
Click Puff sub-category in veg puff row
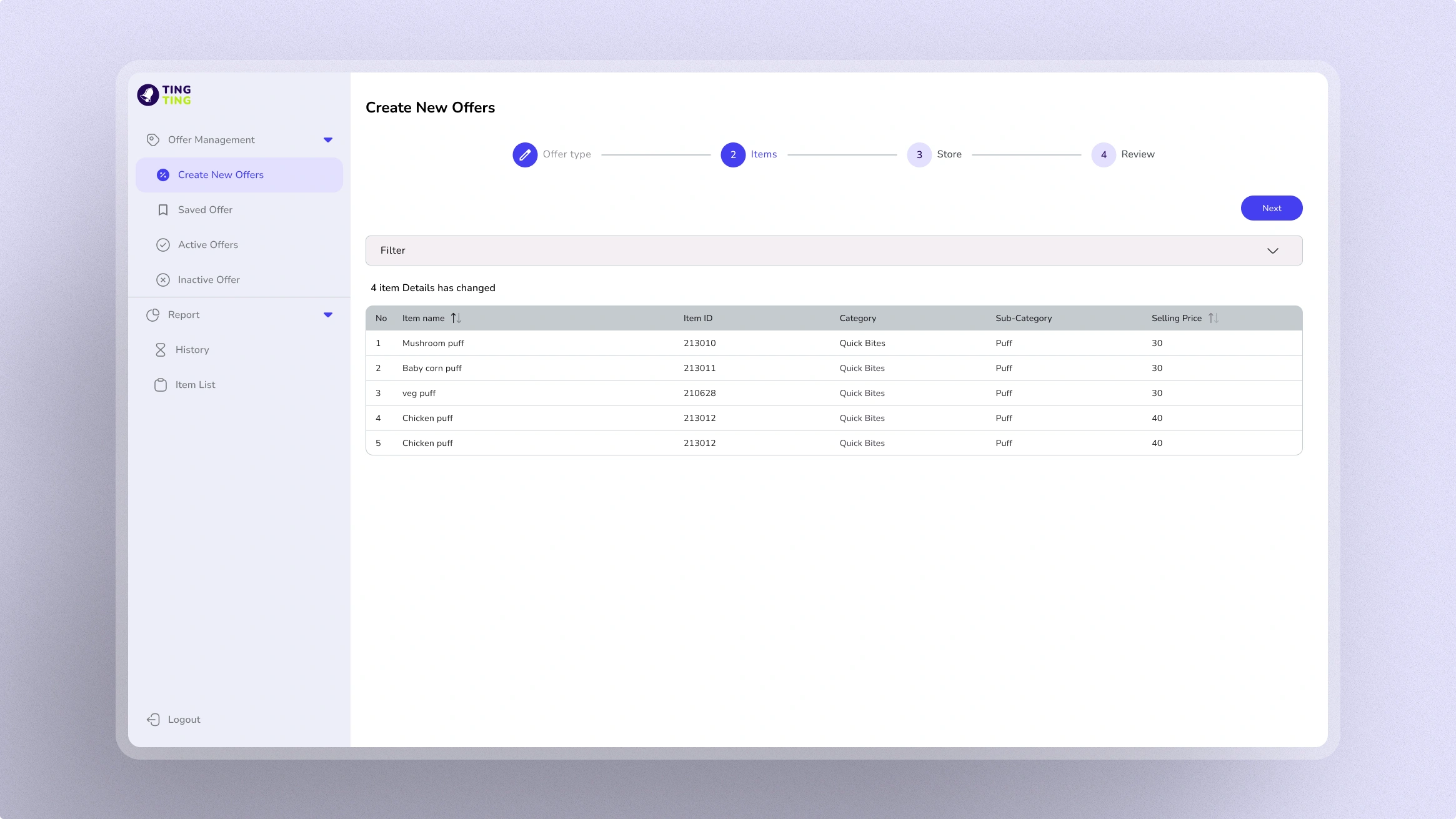(1004, 393)
